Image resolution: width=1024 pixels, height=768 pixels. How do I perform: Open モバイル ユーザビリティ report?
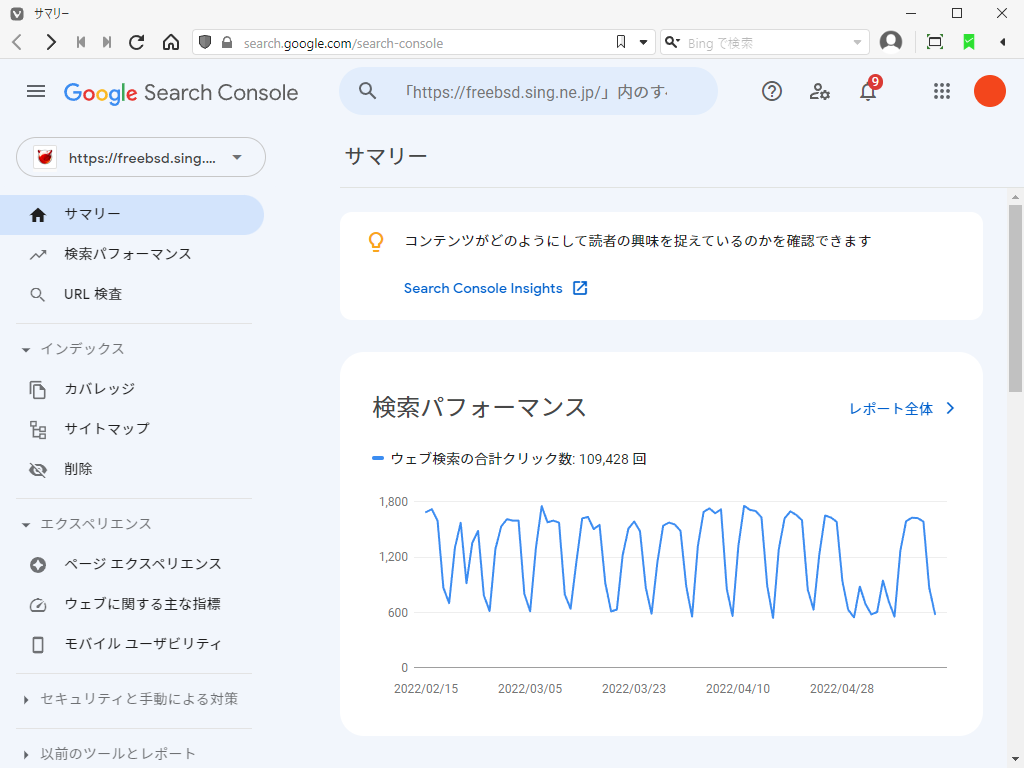[132, 644]
